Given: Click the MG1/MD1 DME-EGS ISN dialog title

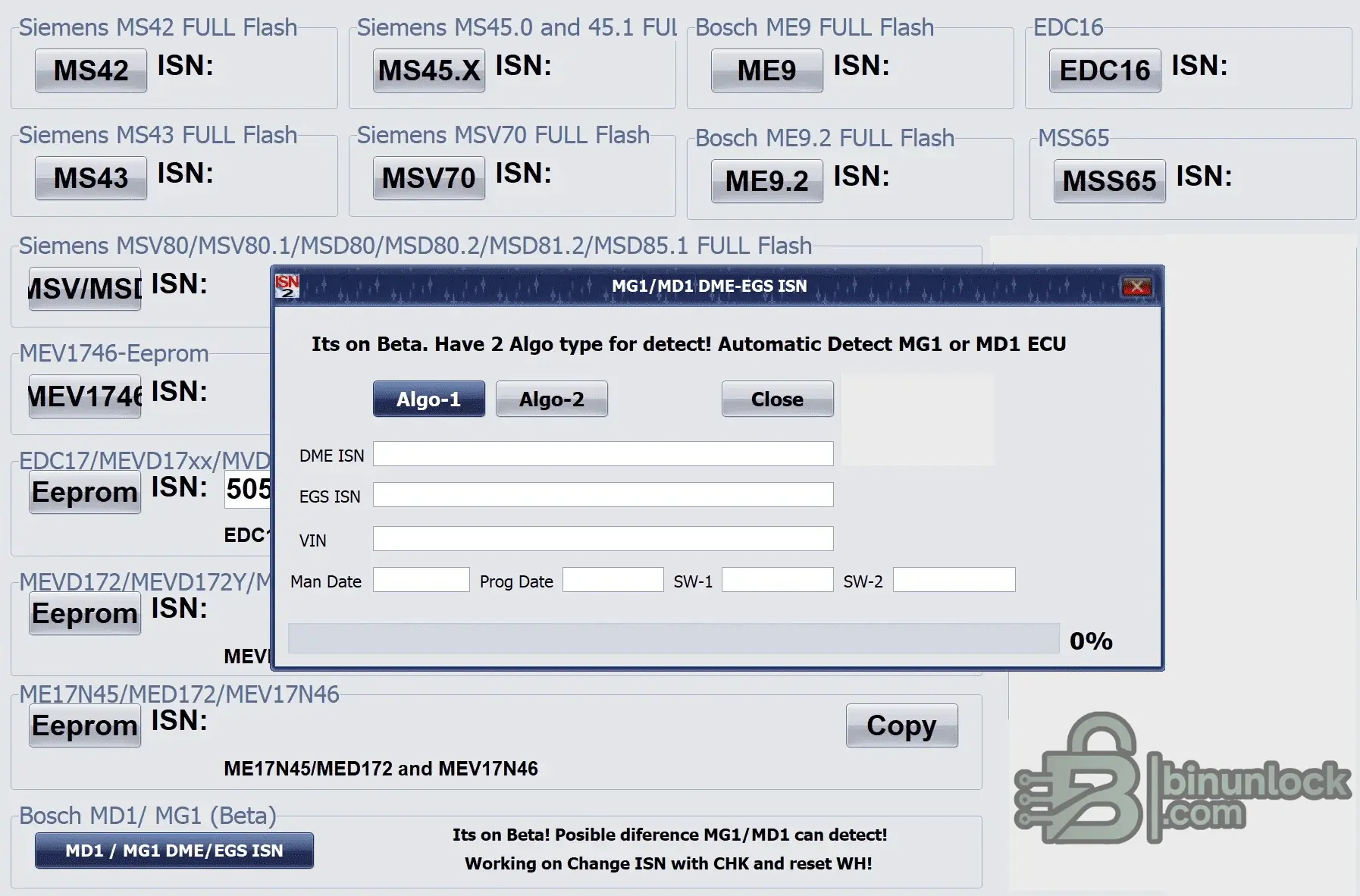Looking at the screenshot, I should point(710,286).
